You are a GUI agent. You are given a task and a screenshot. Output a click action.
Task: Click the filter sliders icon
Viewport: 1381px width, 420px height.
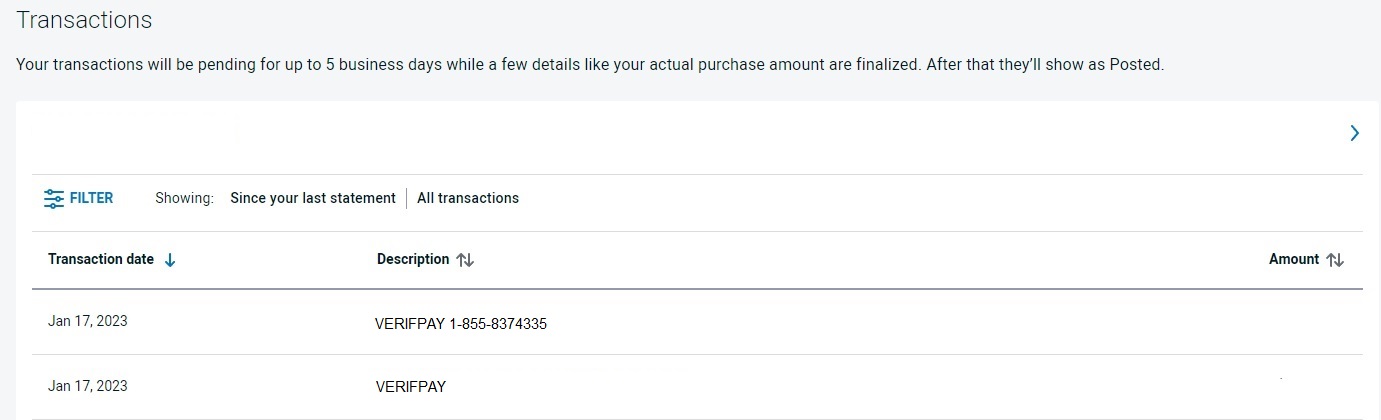(x=54, y=199)
